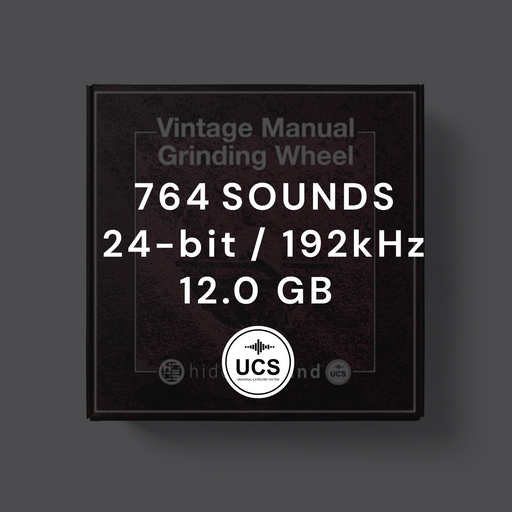This screenshot has width=512, height=512.
Task: Click the 'Grinding Wheel' title line
Action: coord(256,156)
